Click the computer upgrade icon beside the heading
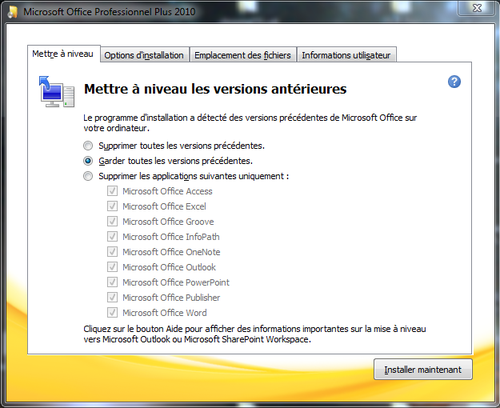This screenshot has height=408, width=500. [x=56, y=92]
